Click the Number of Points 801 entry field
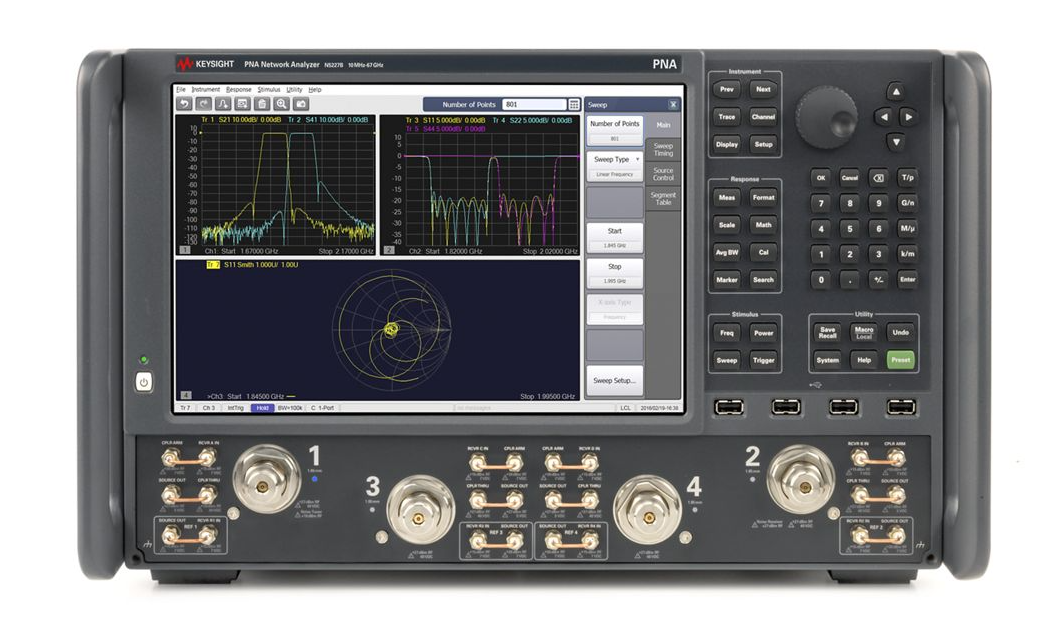1042x636 pixels. [534, 104]
